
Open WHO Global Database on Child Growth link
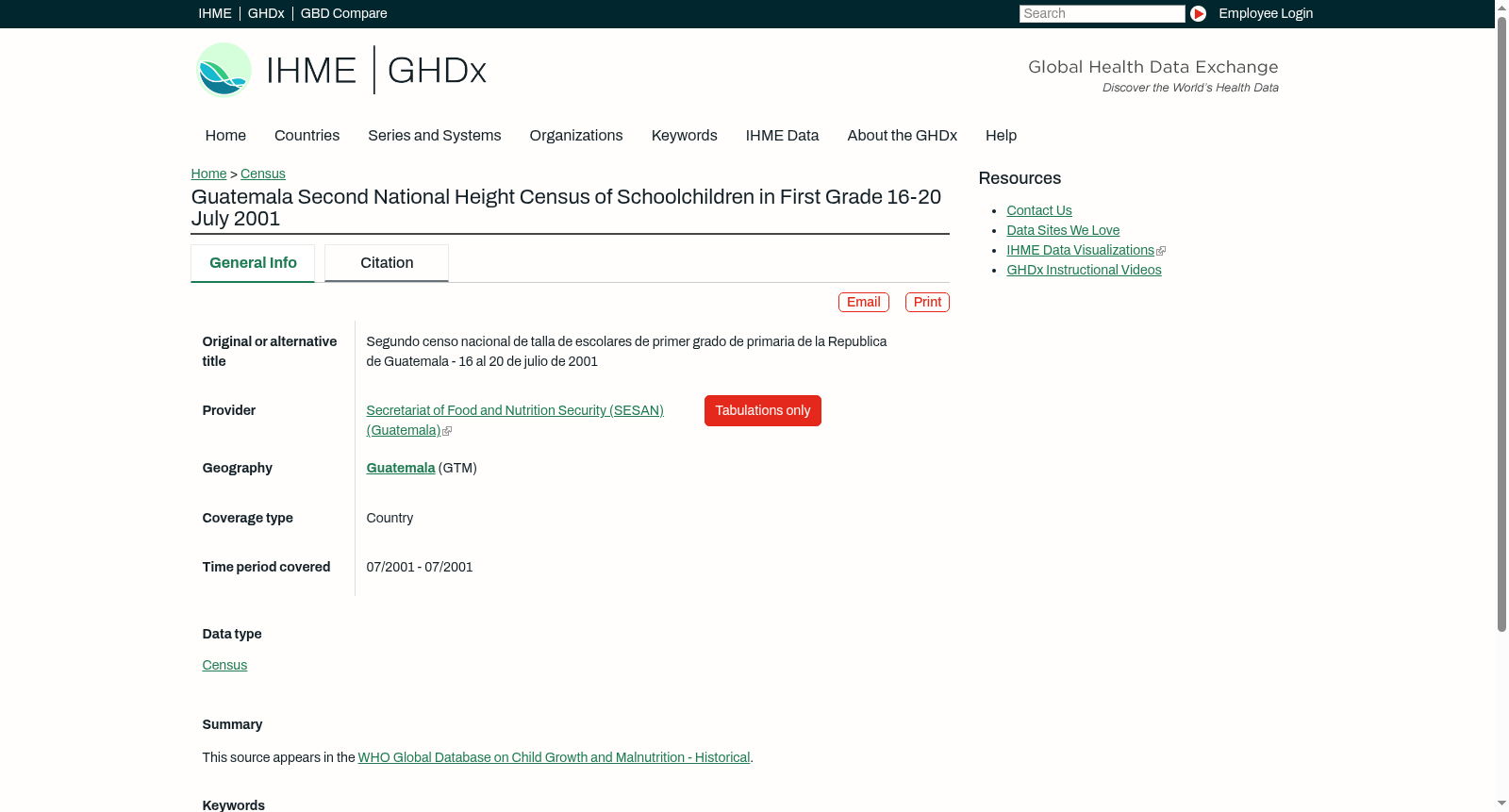(x=554, y=757)
